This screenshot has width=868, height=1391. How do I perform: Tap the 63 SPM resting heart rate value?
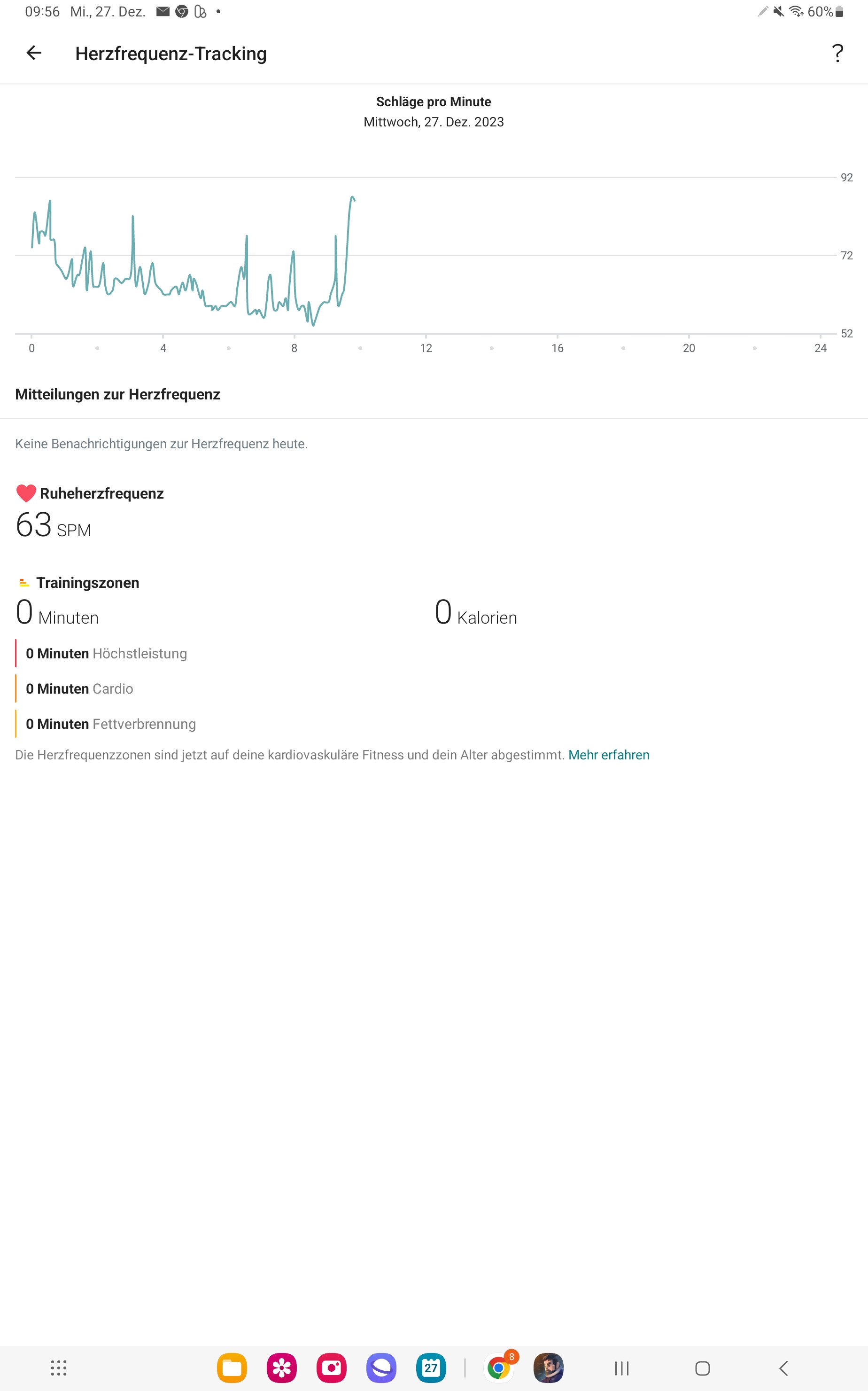(53, 525)
